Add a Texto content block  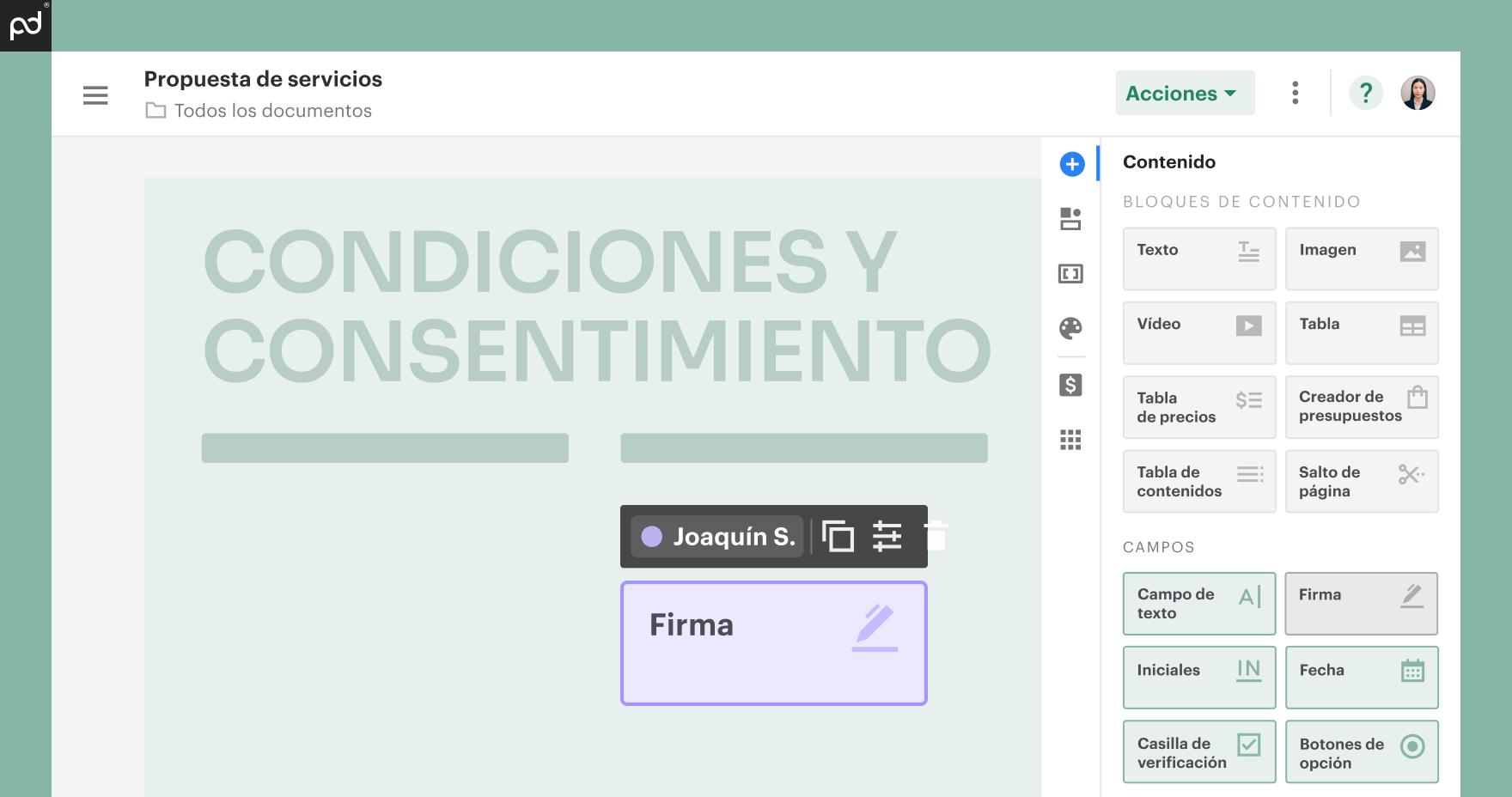point(1199,259)
